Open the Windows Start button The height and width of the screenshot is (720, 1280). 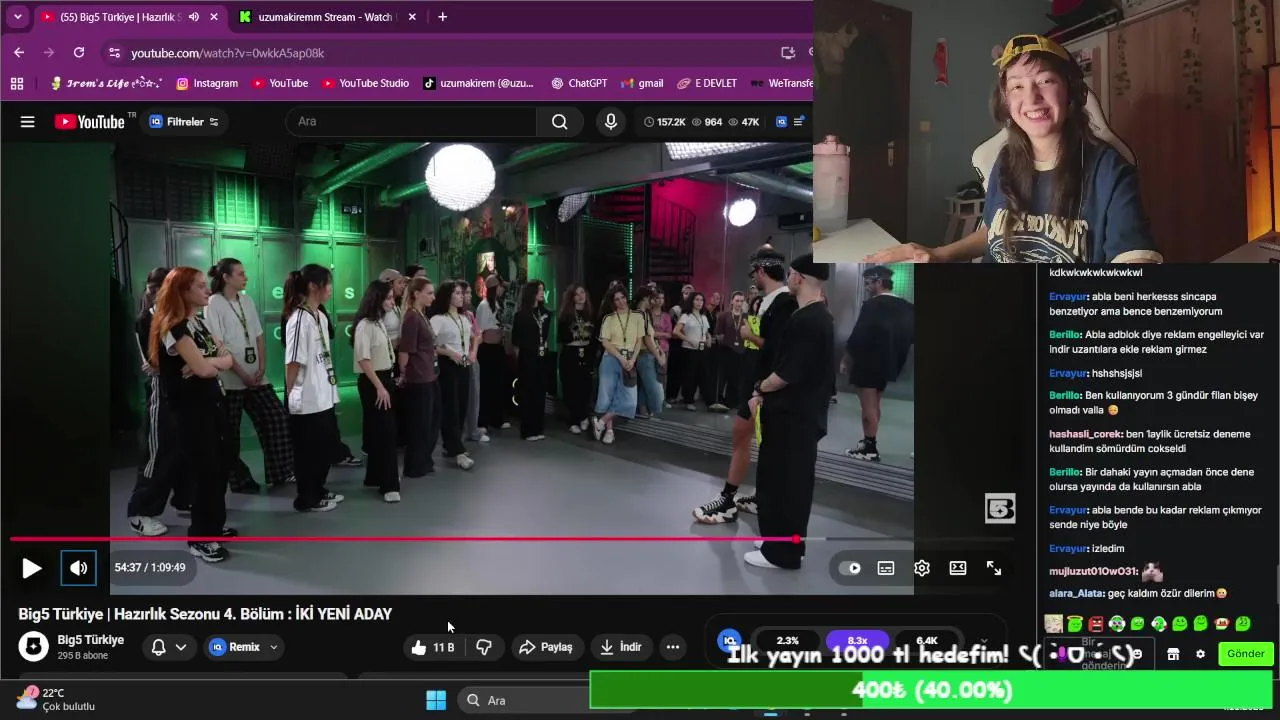436,700
